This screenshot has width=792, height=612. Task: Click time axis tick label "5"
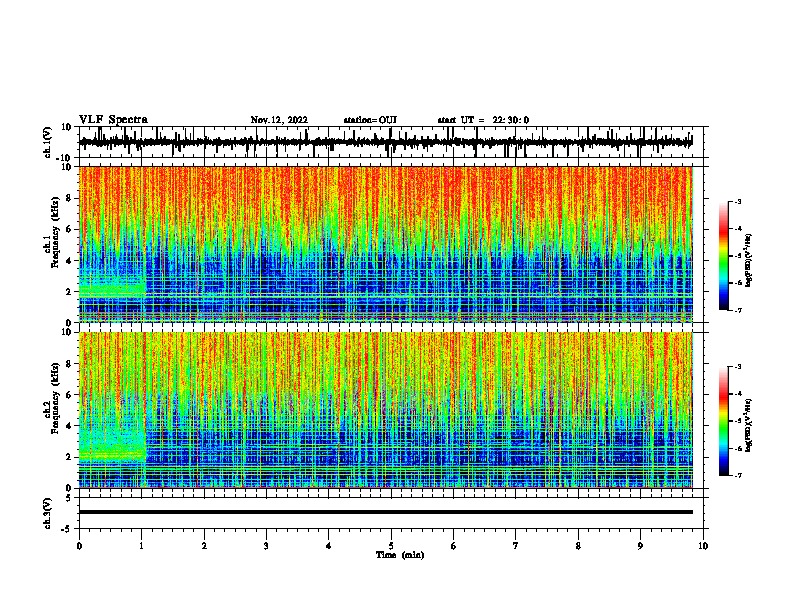coord(391,546)
